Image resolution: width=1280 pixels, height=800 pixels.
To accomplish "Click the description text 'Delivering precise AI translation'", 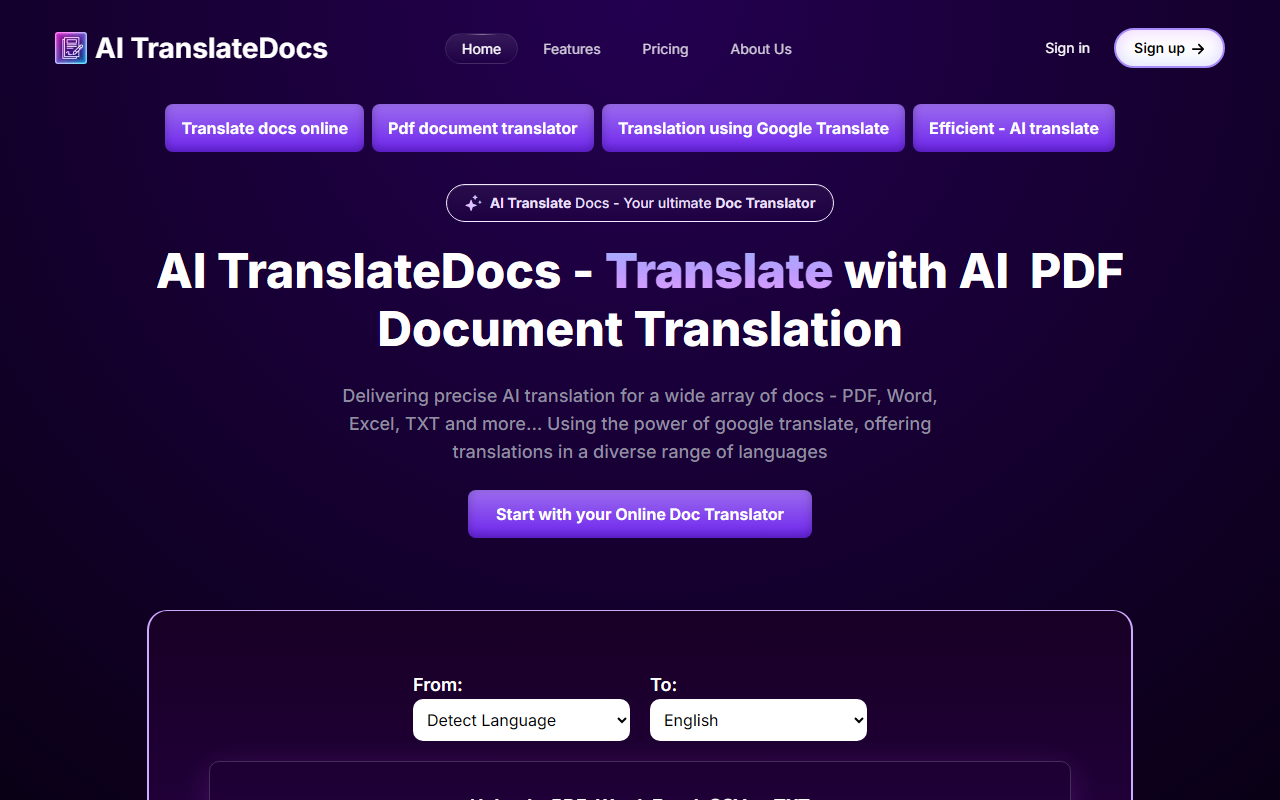I will [640, 424].
